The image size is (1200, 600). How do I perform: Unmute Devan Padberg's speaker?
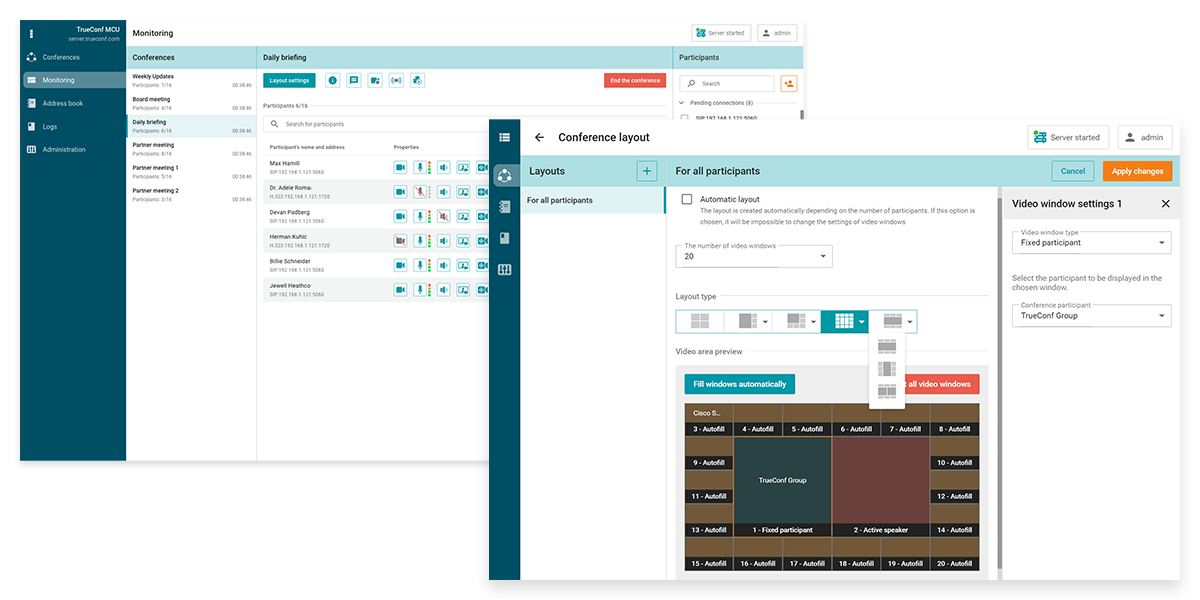(x=443, y=216)
